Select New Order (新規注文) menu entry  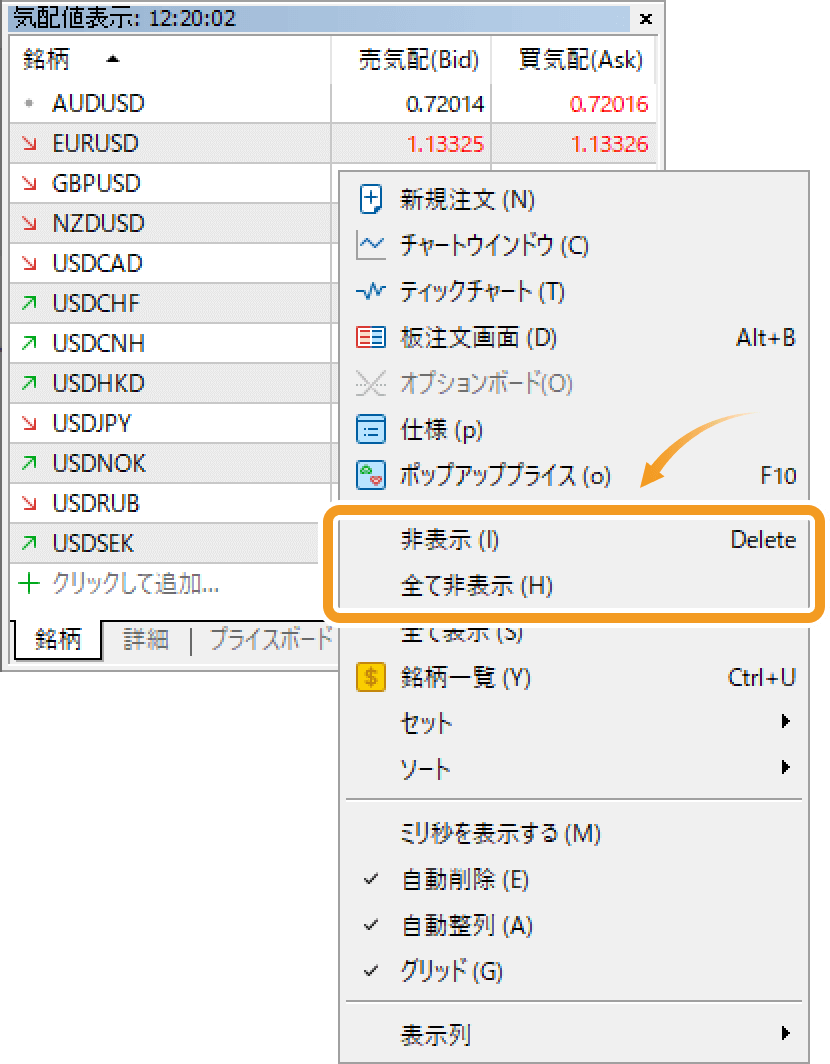[573, 200]
